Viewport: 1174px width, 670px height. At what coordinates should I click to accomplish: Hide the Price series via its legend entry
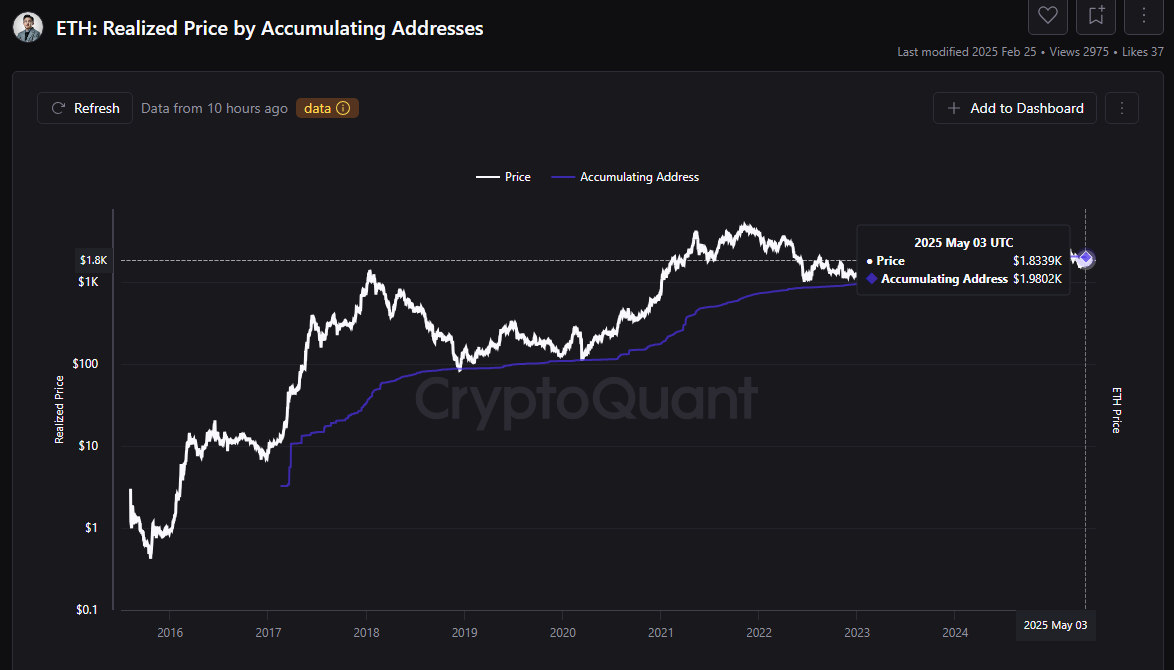pyautogui.click(x=504, y=176)
